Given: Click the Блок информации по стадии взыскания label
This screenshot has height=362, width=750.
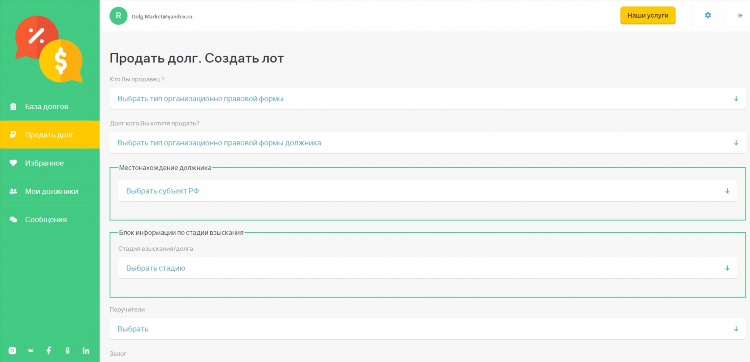Looking at the screenshot, I should point(181,232).
